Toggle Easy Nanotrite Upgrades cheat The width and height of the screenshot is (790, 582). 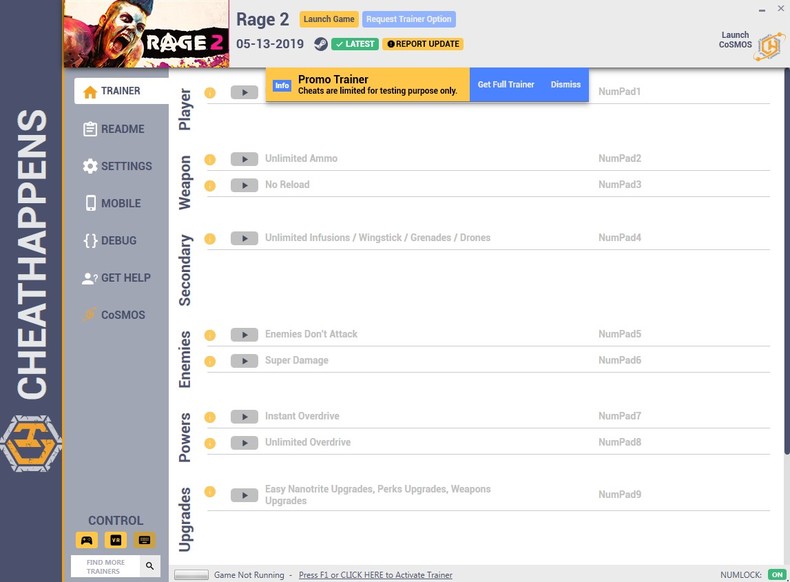click(244, 495)
